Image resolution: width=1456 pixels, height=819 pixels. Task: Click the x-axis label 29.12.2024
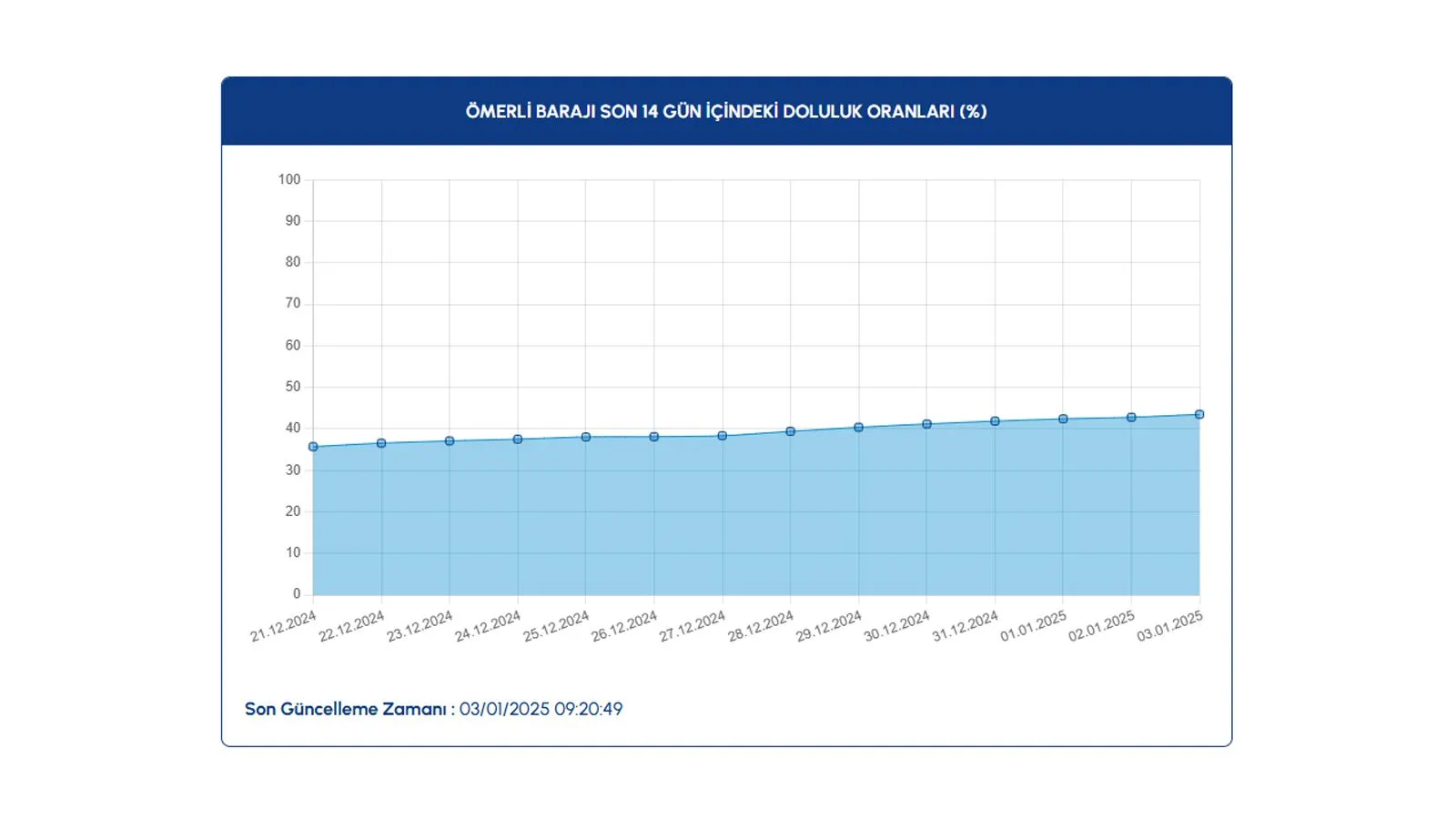(828, 626)
